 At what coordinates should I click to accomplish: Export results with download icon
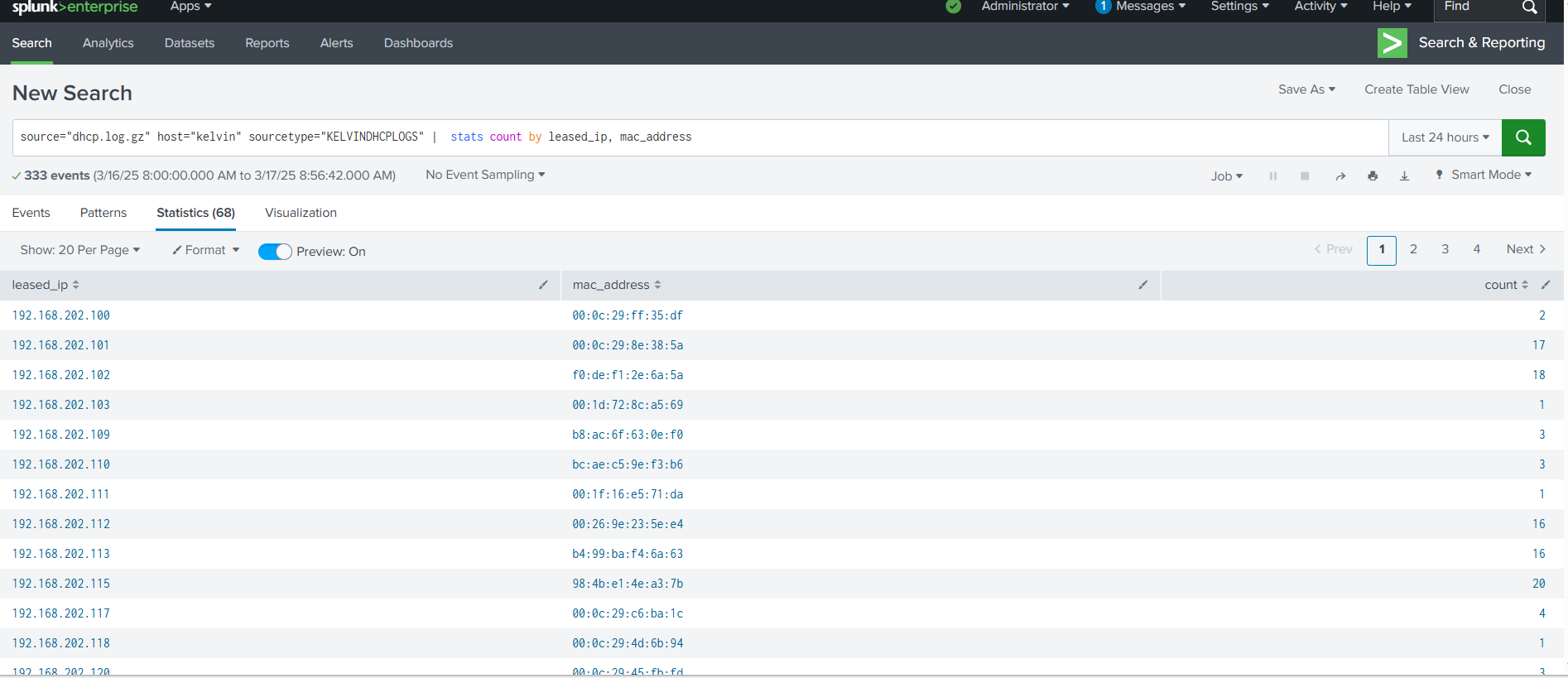click(x=1404, y=176)
